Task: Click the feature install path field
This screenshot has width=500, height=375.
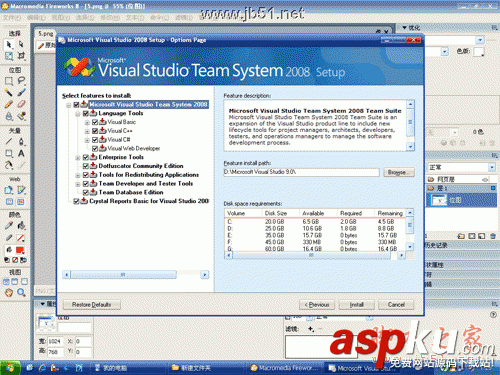Action: pyautogui.click(x=301, y=172)
